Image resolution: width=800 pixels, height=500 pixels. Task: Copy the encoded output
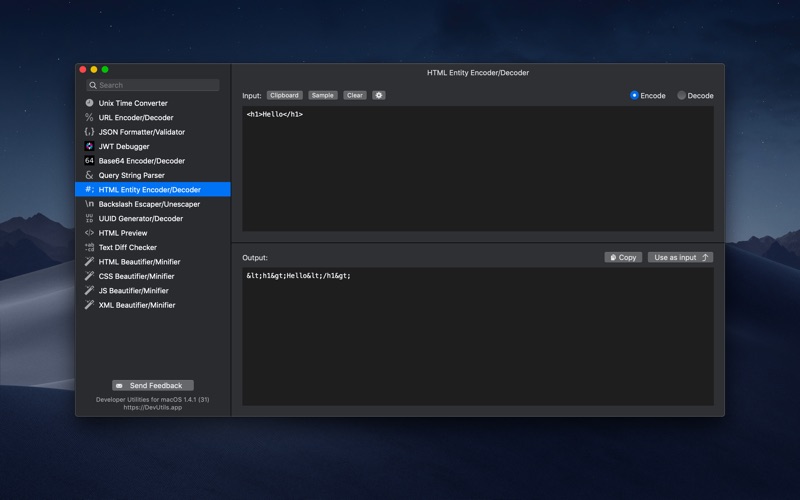point(623,257)
